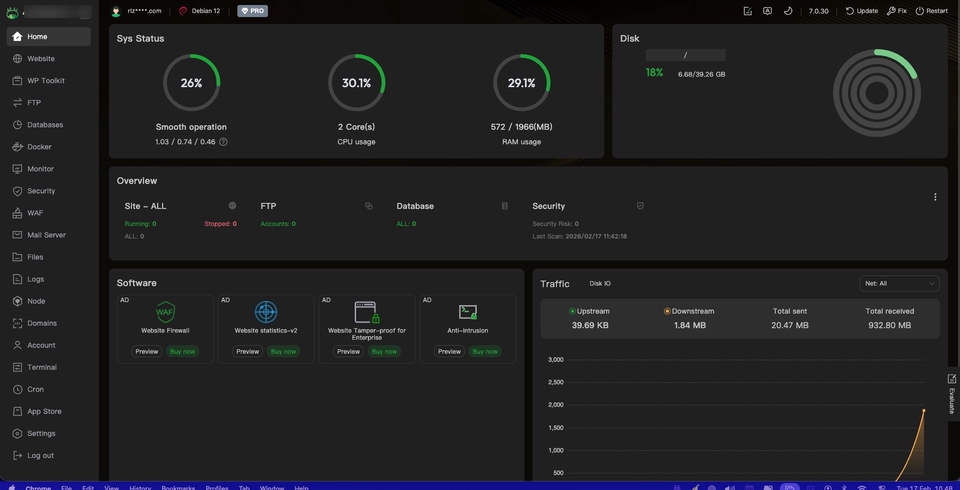Open the Security sidebar item

49,191
